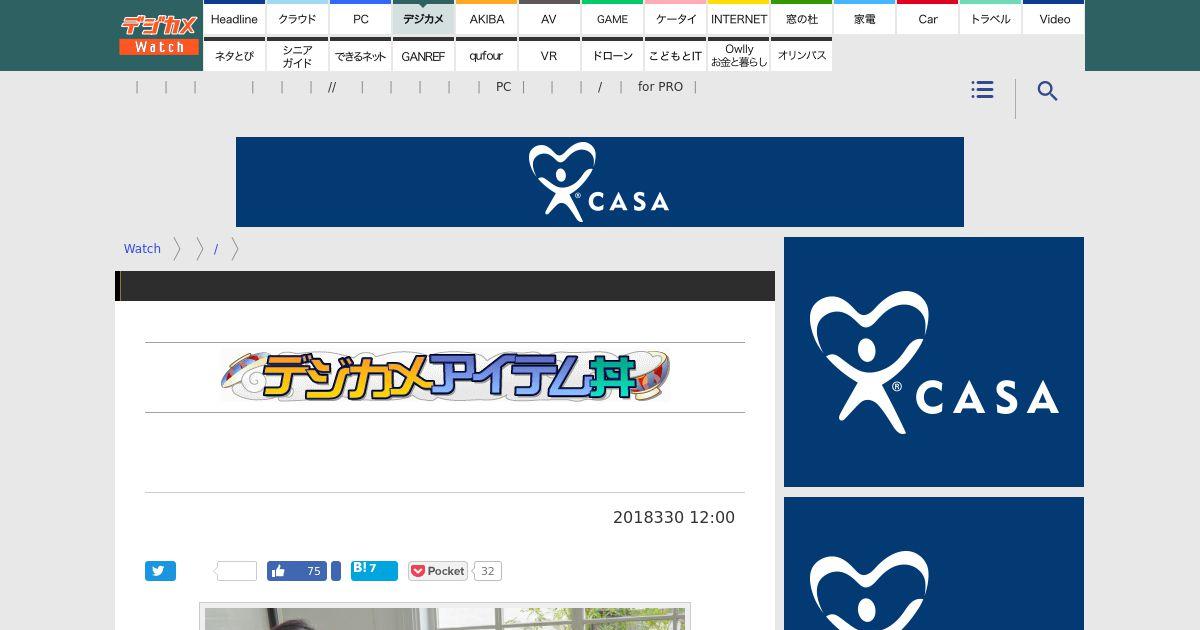The image size is (1200, 630).
Task: Open the 窓の杜 tab
Action: click(x=801, y=18)
